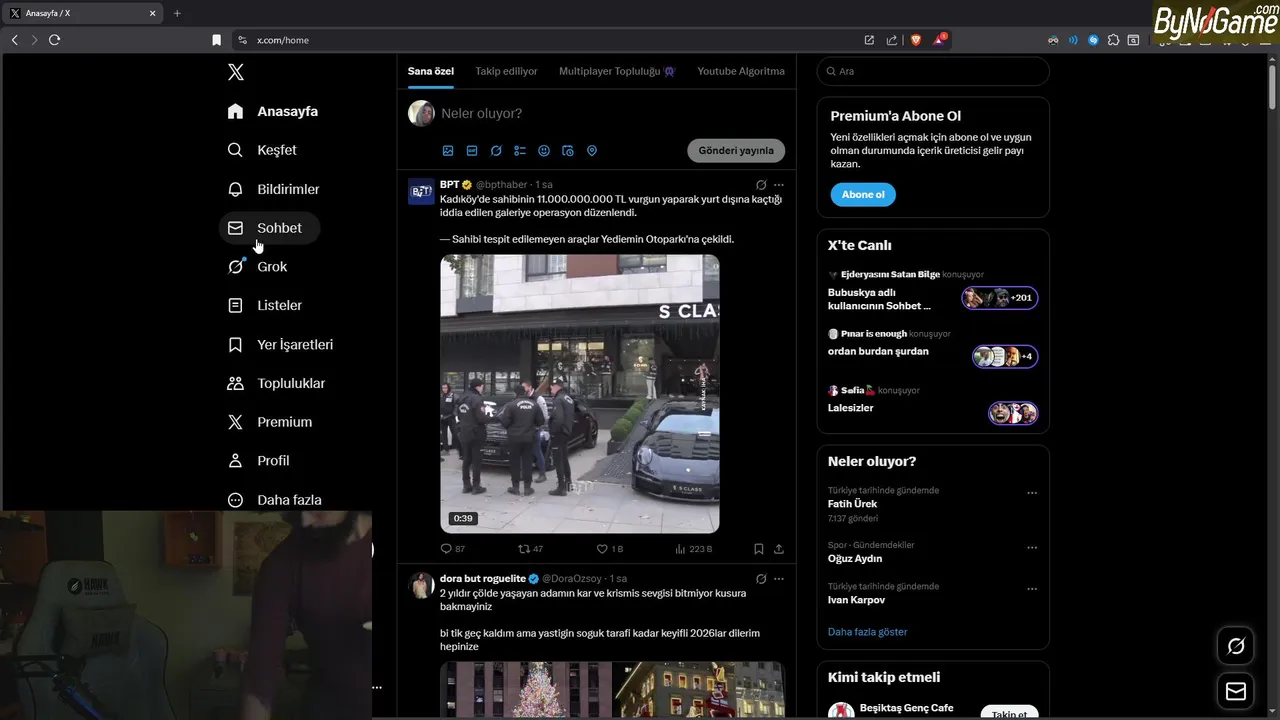Click the X logo in sidebar
Viewport: 1280px width, 720px height.
pos(236,72)
